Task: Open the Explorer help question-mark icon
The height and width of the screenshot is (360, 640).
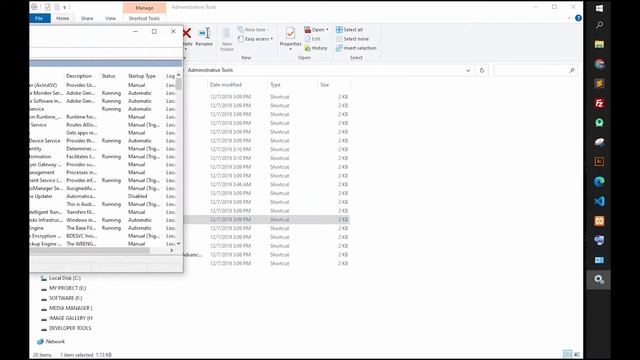Action: point(578,18)
